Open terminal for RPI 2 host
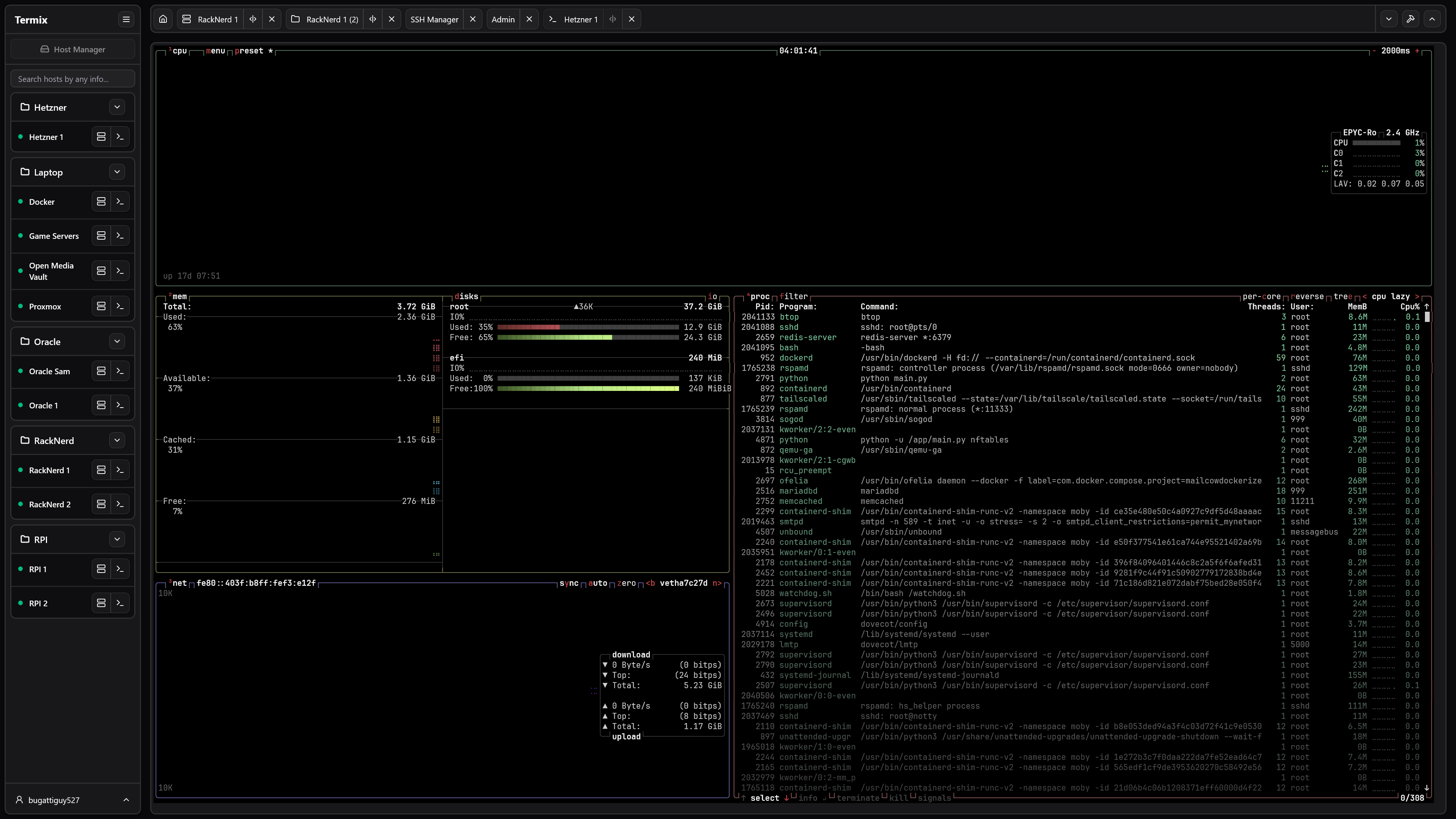 [x=120, y=603]
